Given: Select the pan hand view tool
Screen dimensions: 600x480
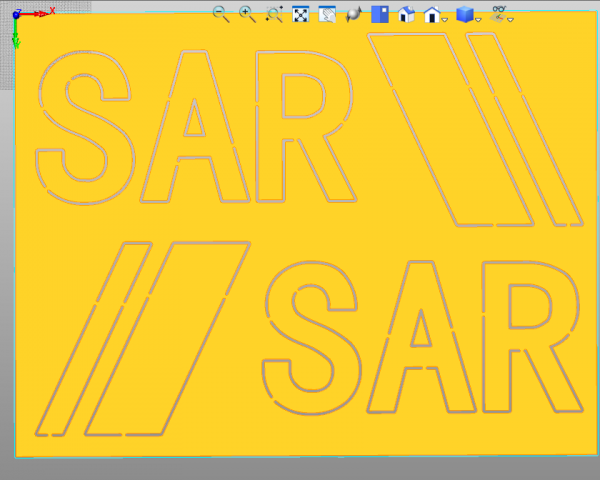Looking at the screenshot, I should point(327,14).
